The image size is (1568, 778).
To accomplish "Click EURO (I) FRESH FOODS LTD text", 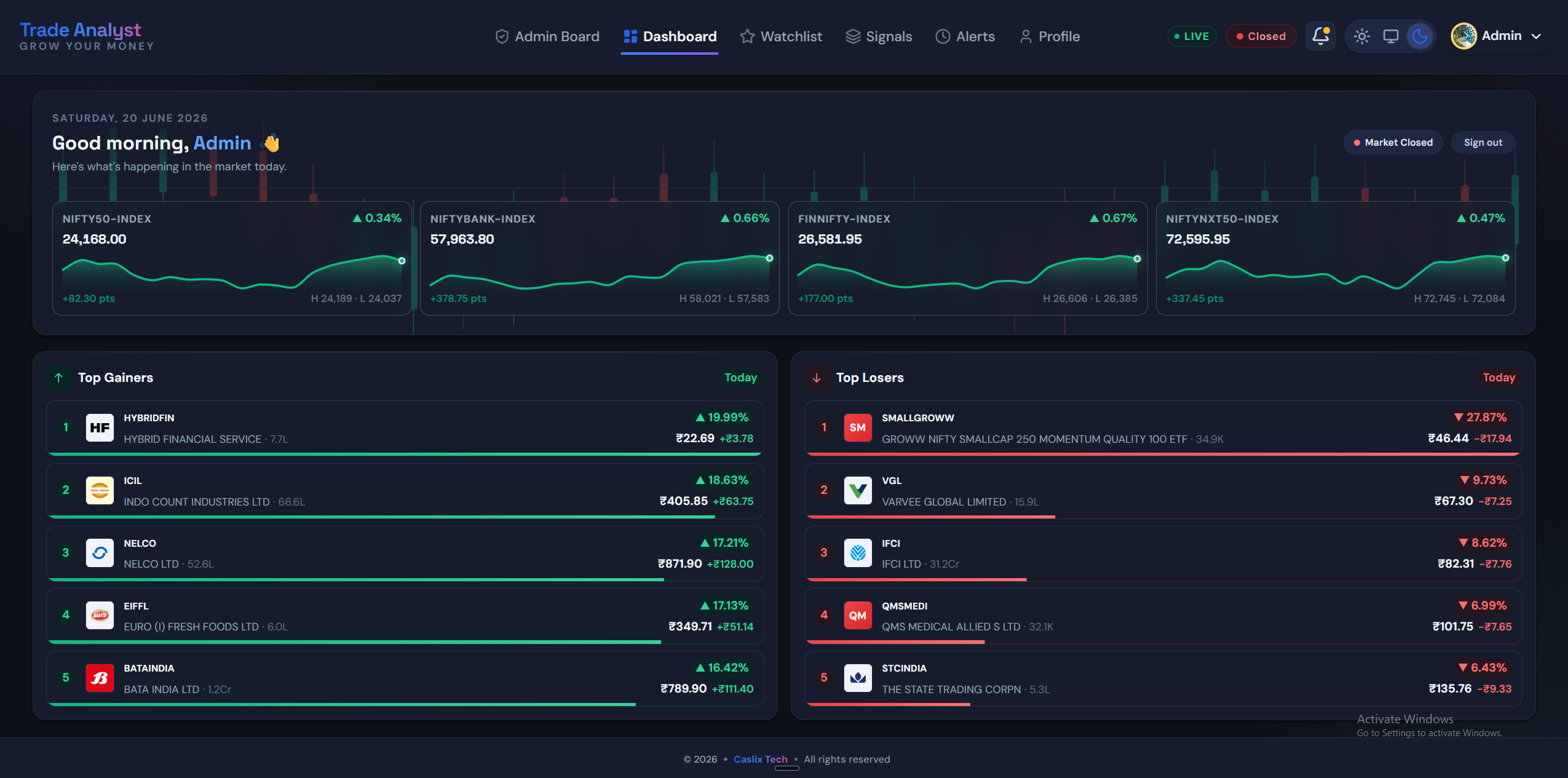I will click(191, 627).
